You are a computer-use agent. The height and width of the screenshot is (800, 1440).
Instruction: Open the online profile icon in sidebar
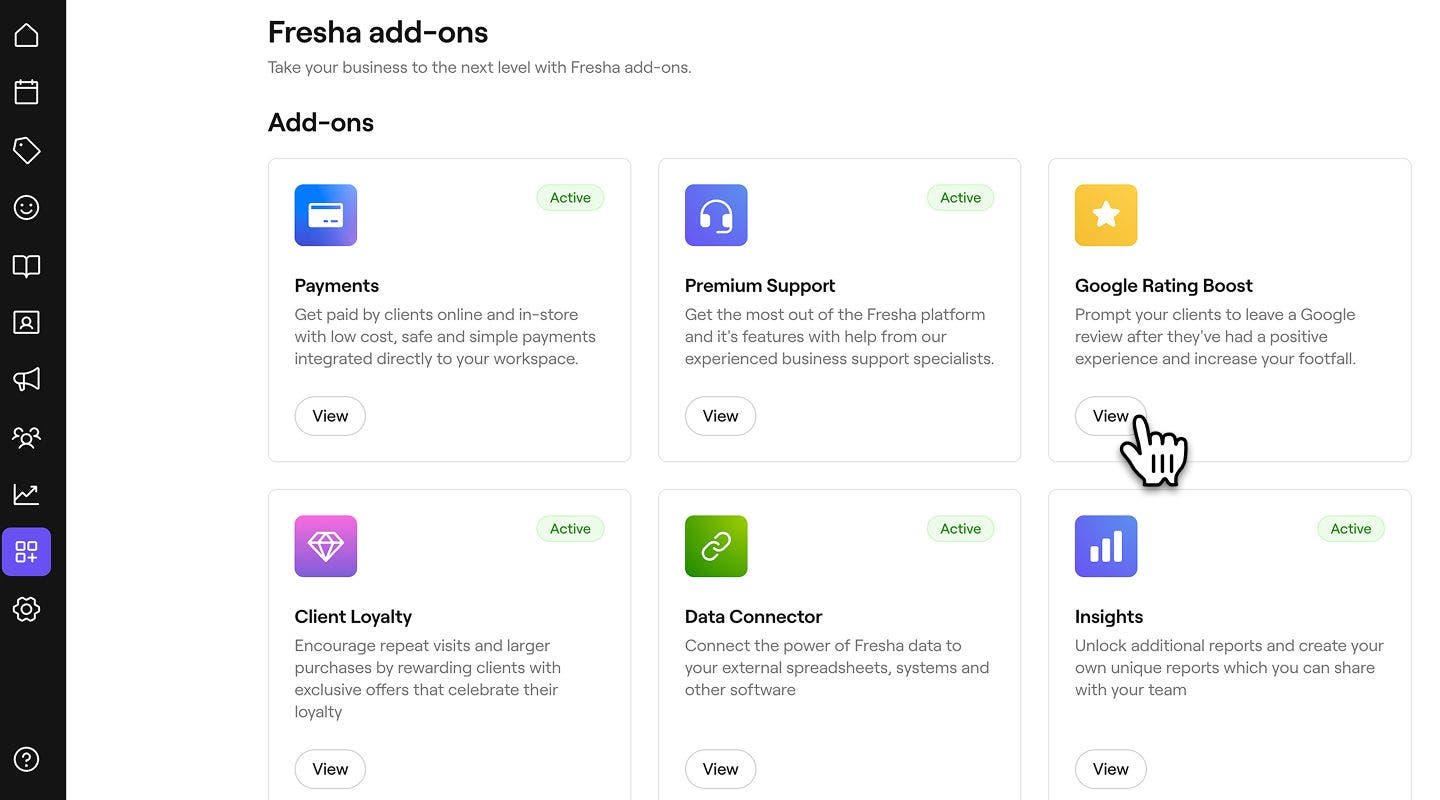26,322
